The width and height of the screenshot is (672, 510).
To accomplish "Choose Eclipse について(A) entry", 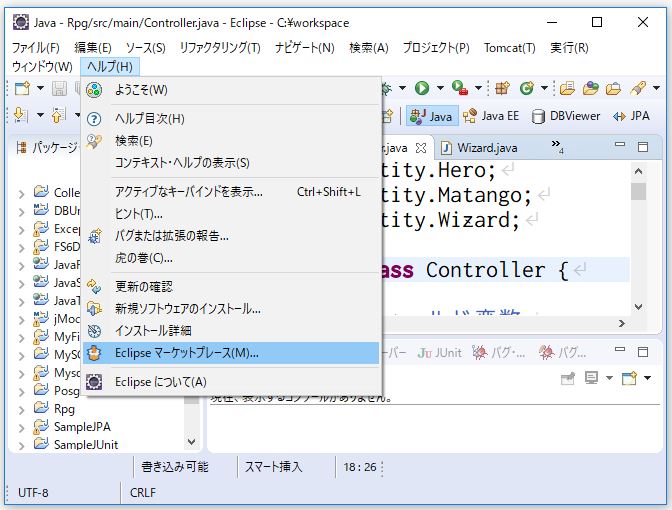I will pos(231,382).
